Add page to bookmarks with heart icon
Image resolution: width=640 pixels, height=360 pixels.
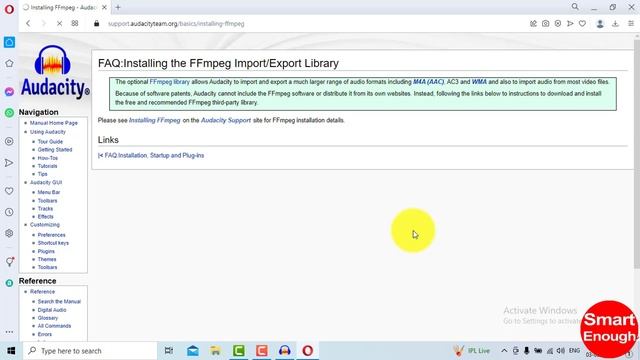[x=582, y=24]
